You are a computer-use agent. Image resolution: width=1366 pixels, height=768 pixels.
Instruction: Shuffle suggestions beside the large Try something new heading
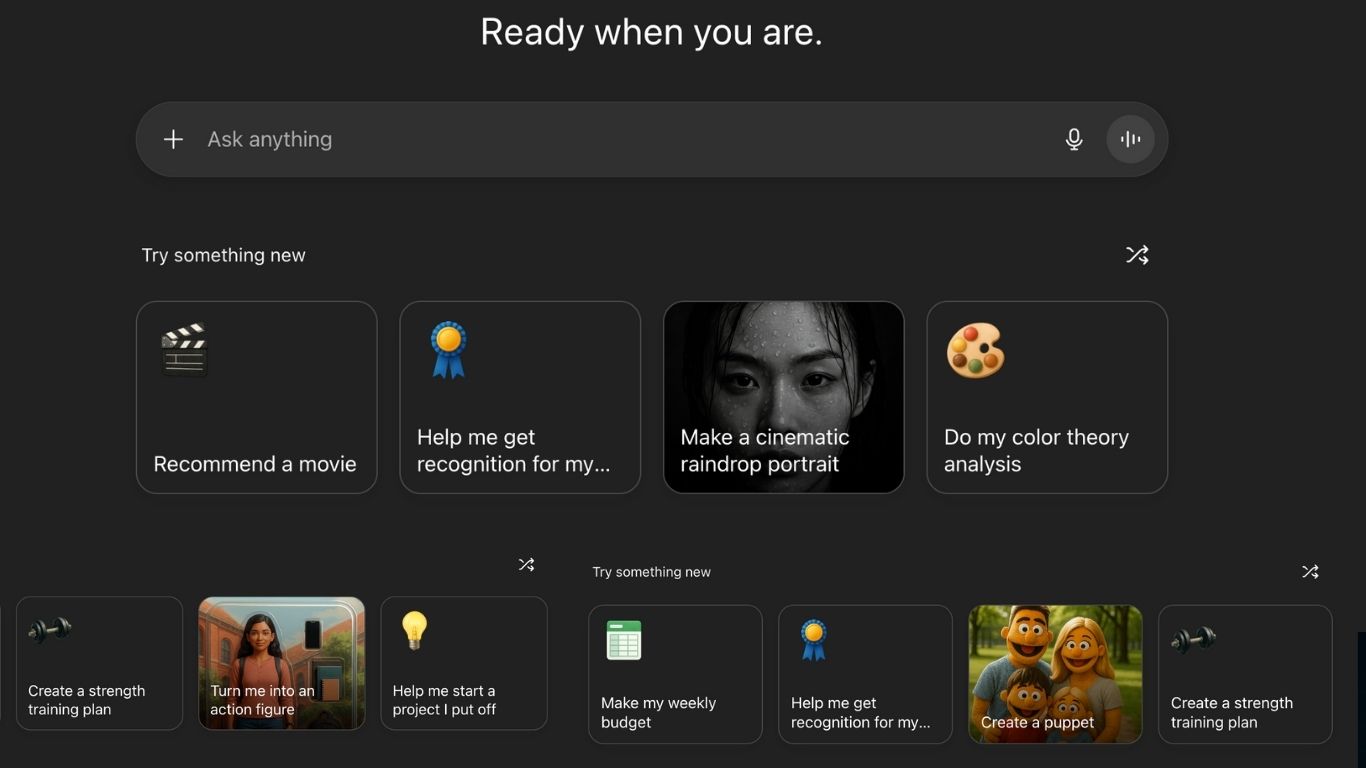point(1137,255)
